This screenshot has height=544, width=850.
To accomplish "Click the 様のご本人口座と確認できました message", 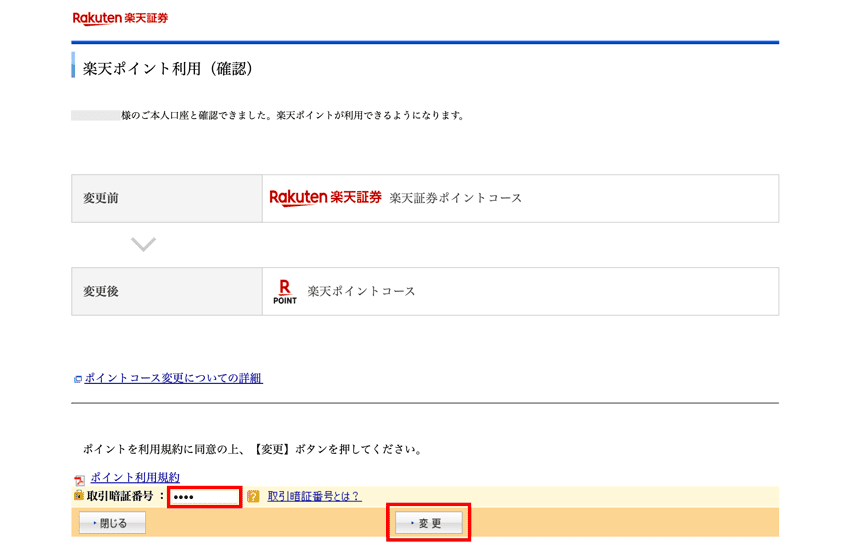I will [293, 115].
